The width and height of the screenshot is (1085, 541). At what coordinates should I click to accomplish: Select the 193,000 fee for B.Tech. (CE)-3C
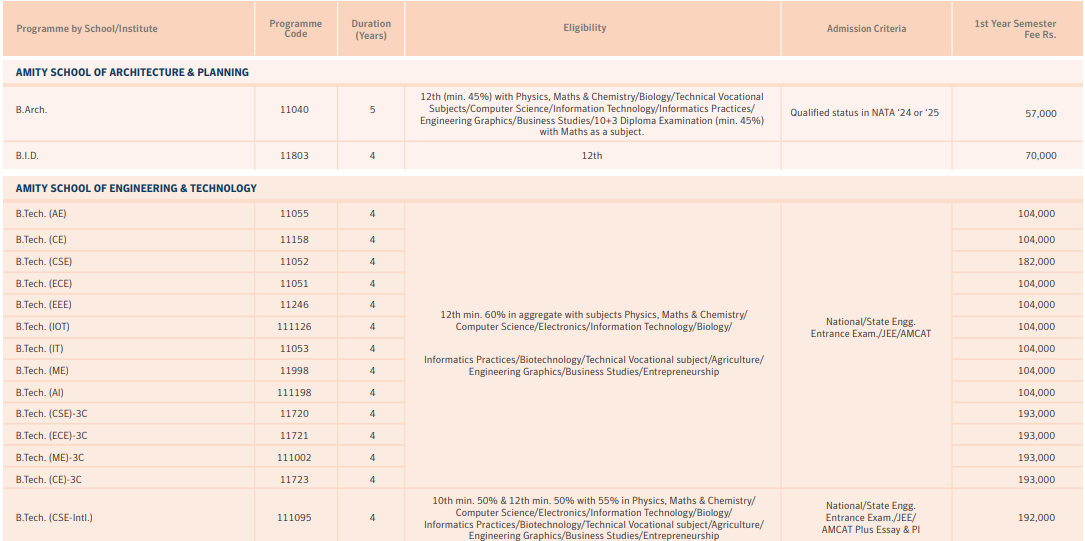point(1037,479)
